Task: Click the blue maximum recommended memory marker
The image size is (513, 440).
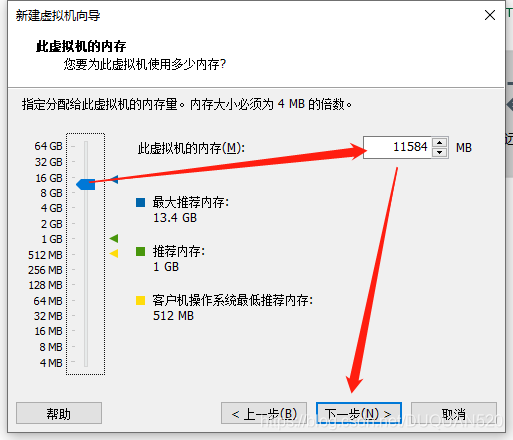Action: coord(114,179)
